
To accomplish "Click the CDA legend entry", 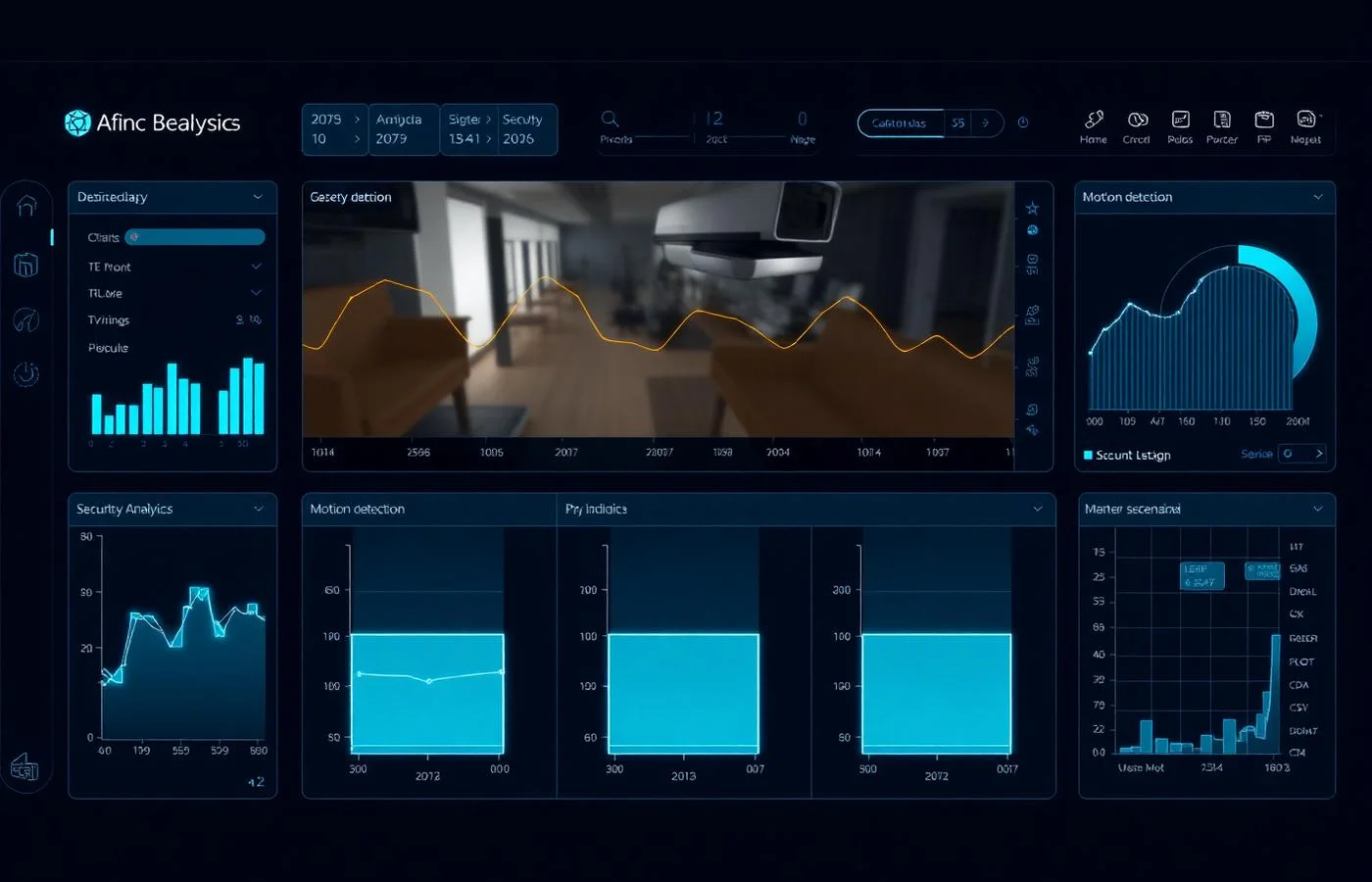I will point(1298,685).
